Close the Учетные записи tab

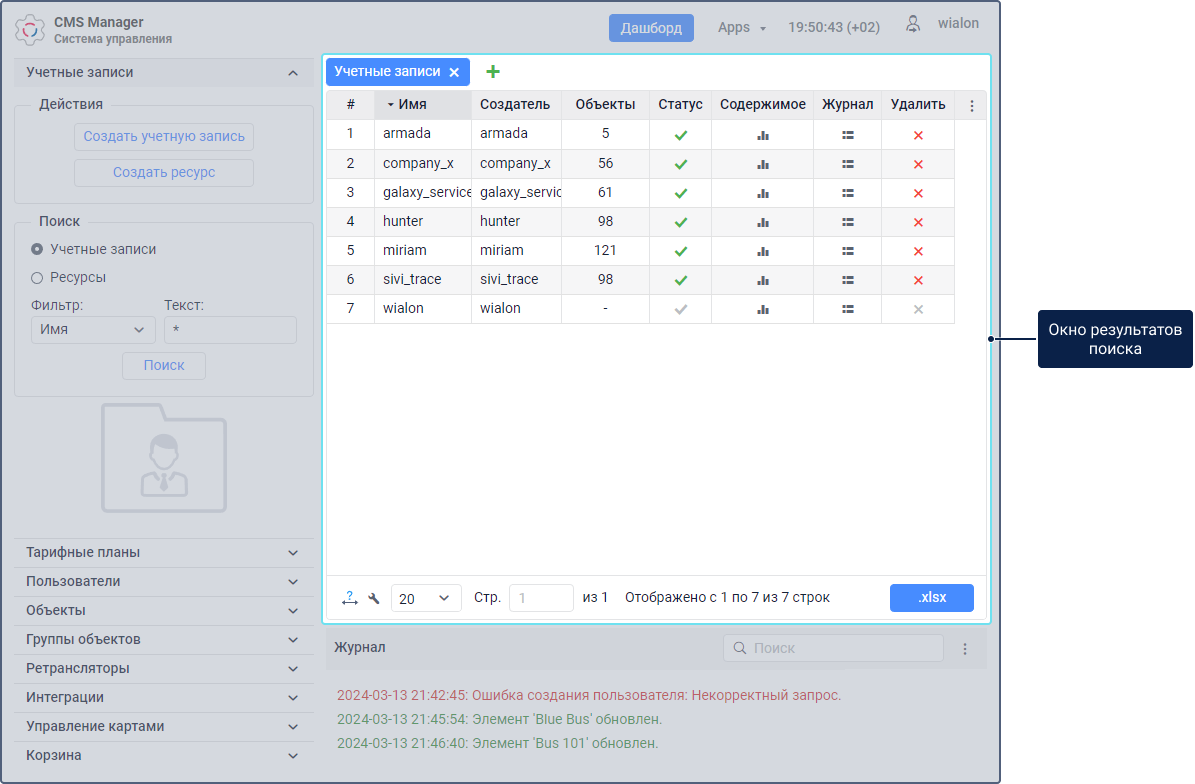click(454, 72)
